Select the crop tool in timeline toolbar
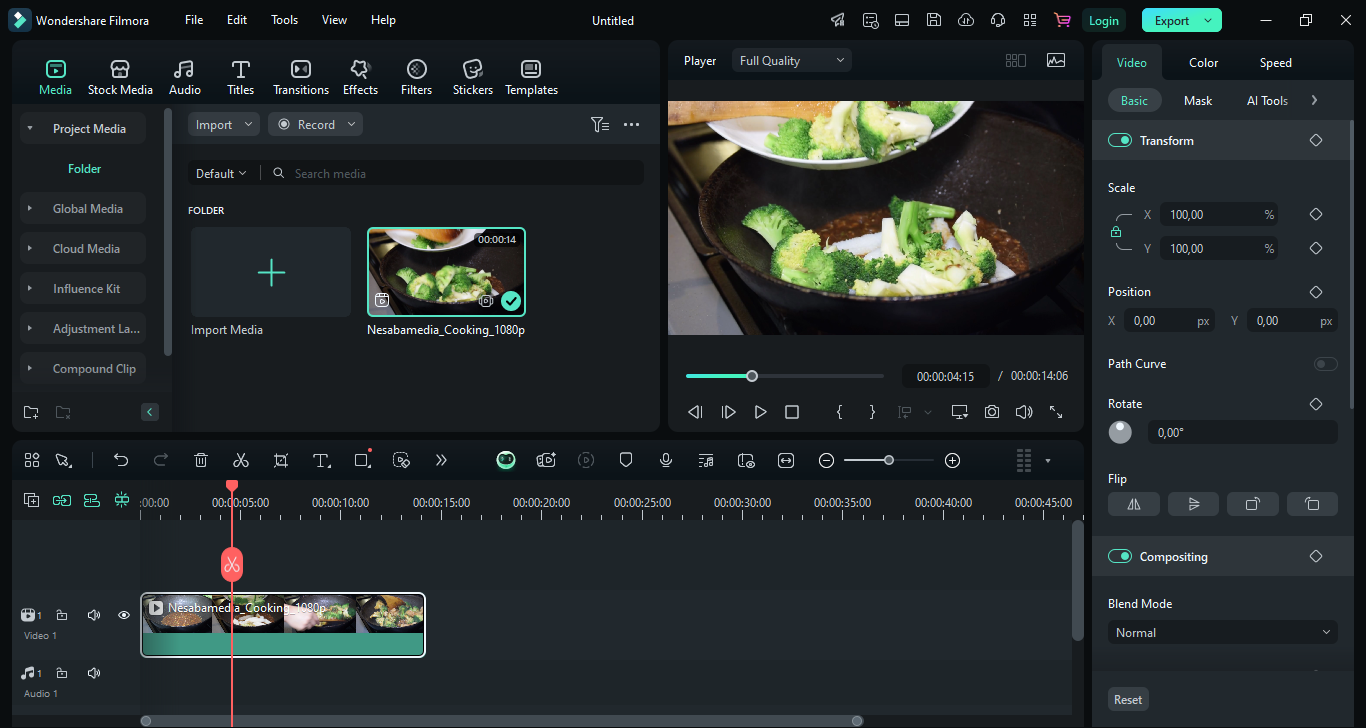 (x=281, y=460)
